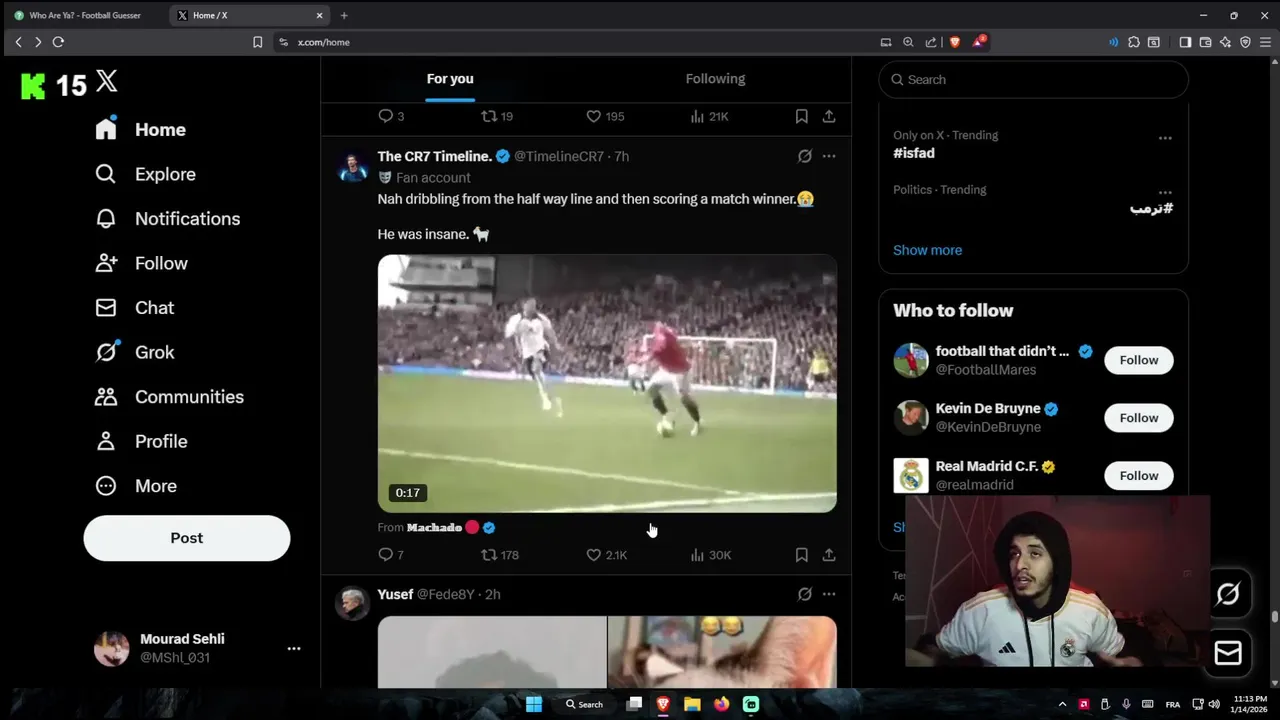The image size is (1280, 720).
Task: Open more options for Politics trending item
Action: point(1165,192)
